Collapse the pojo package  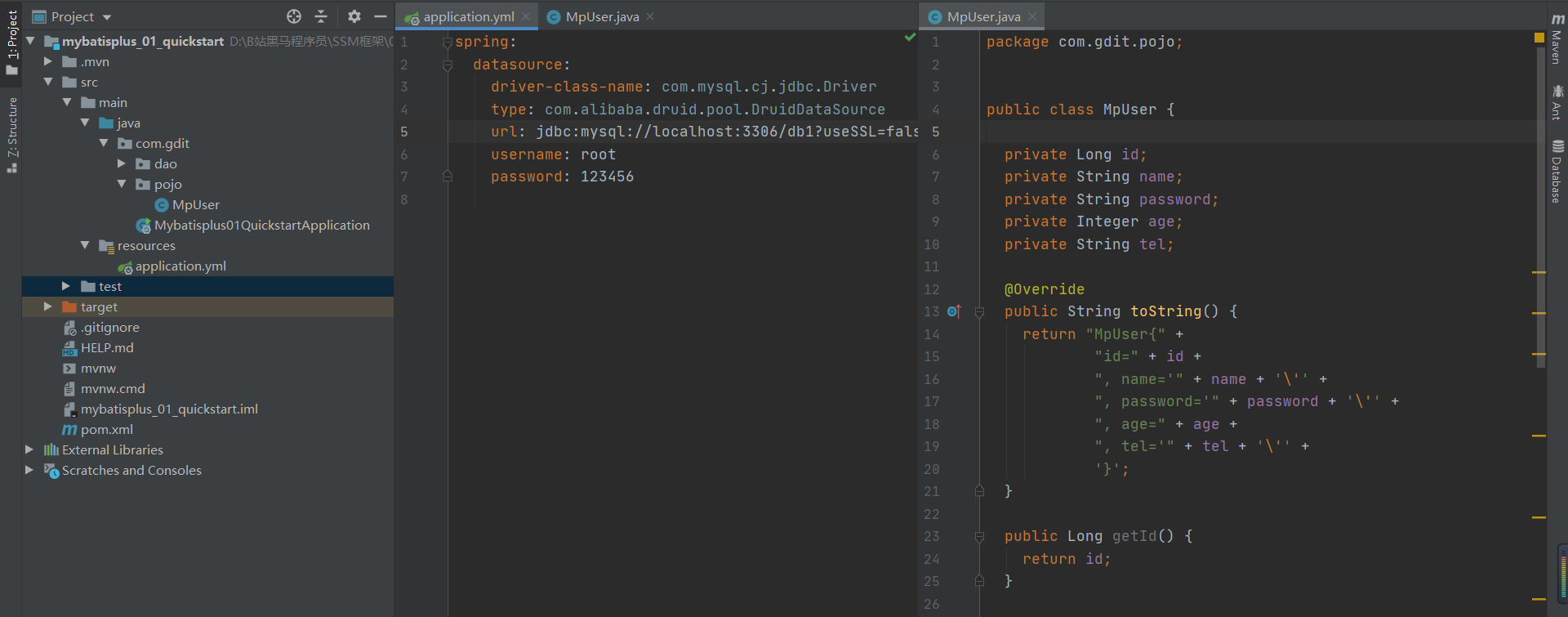(x=122, y=184)
